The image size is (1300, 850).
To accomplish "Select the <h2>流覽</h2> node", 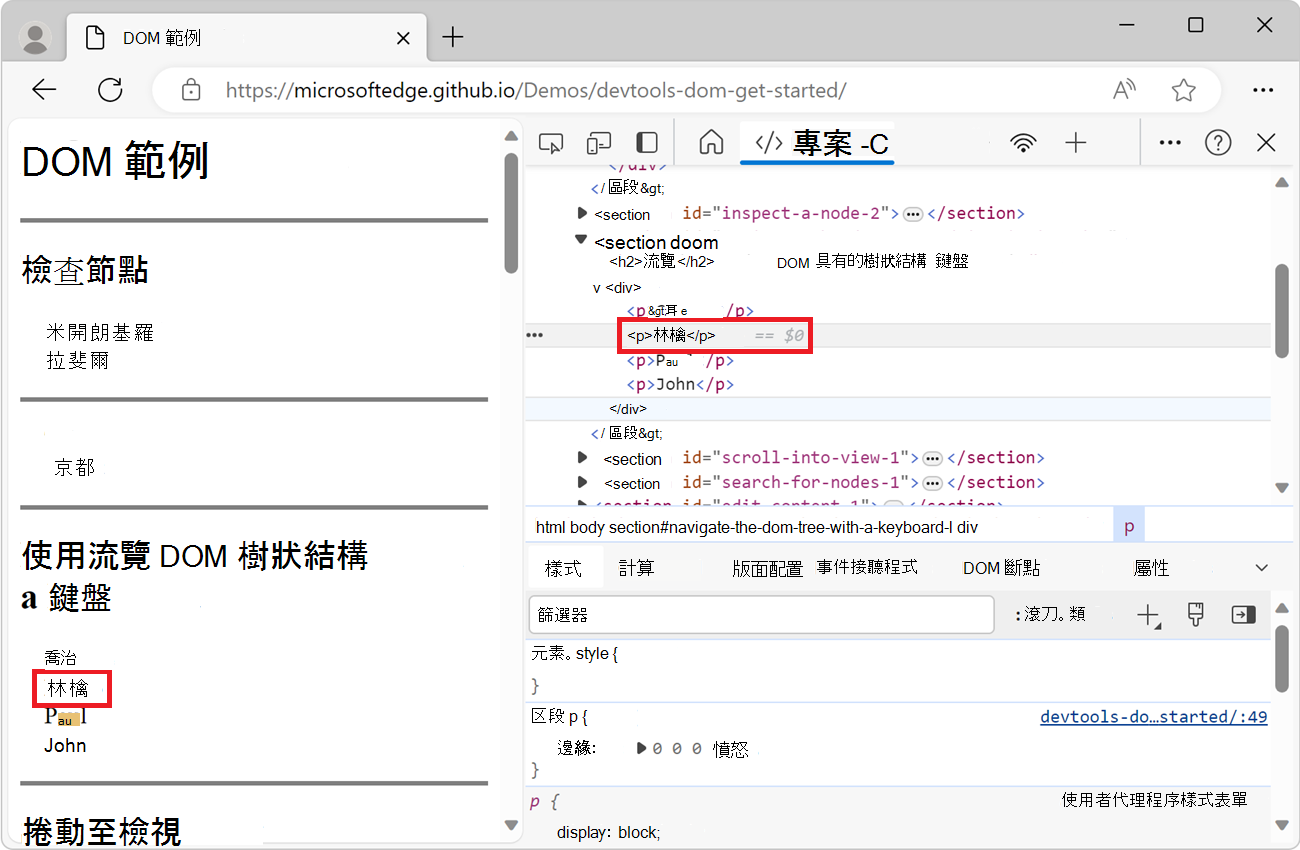I will pyautogui.click(x=661, y=262).
